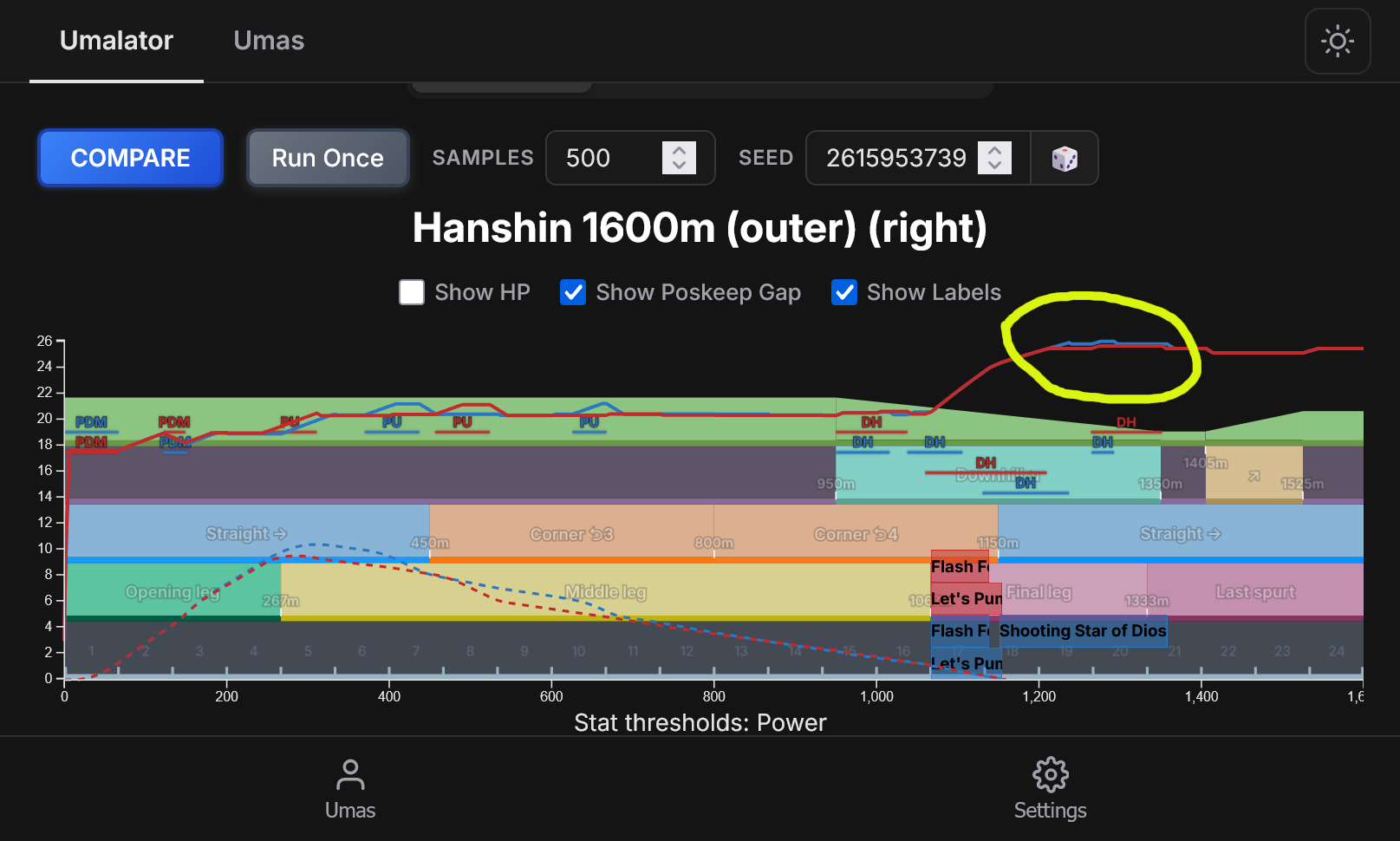The width and height of the screenshot is (1400, 841).
Task: Focus the Seed input field
Action: tap(918, 158)
